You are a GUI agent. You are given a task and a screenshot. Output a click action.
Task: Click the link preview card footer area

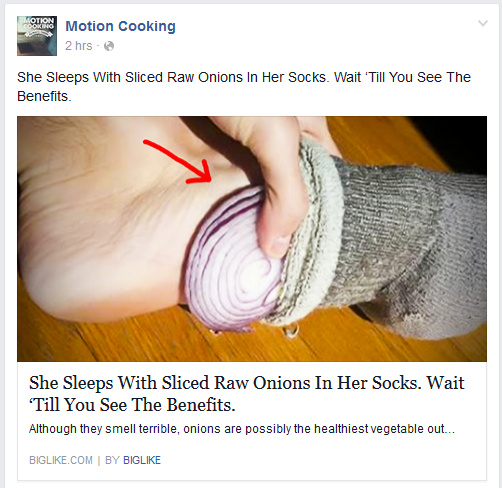pos(252,460)
